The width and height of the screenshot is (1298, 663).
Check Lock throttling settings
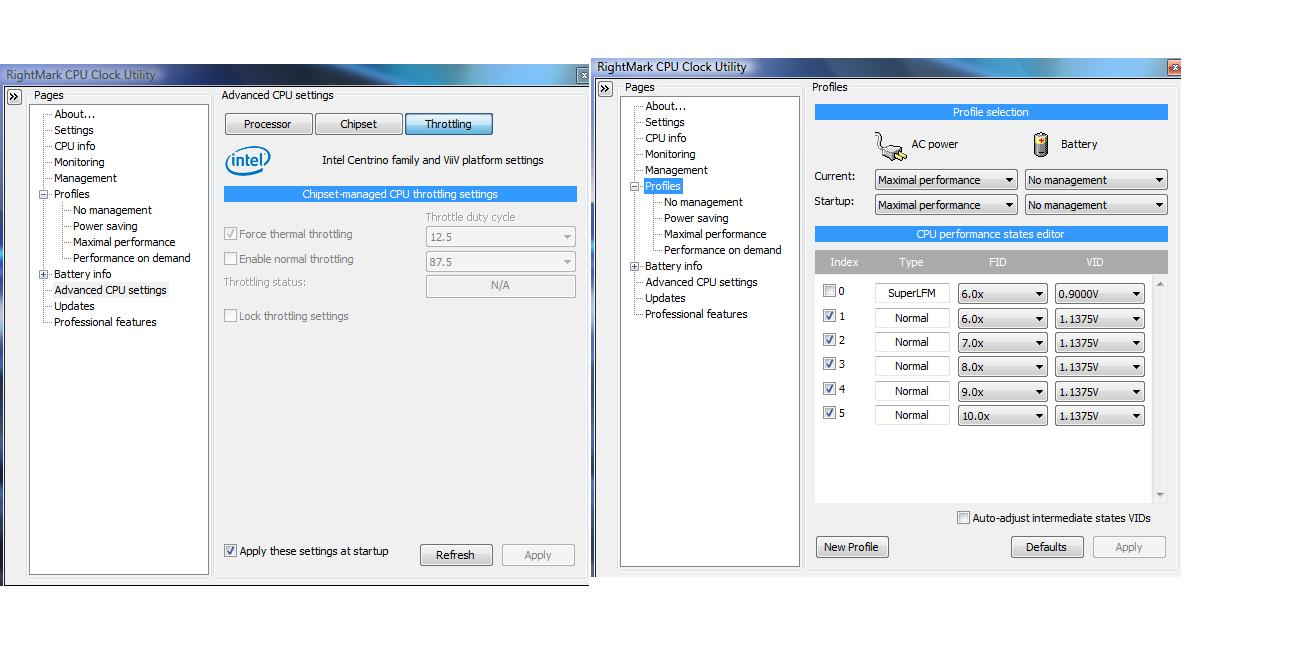[231, 316]
